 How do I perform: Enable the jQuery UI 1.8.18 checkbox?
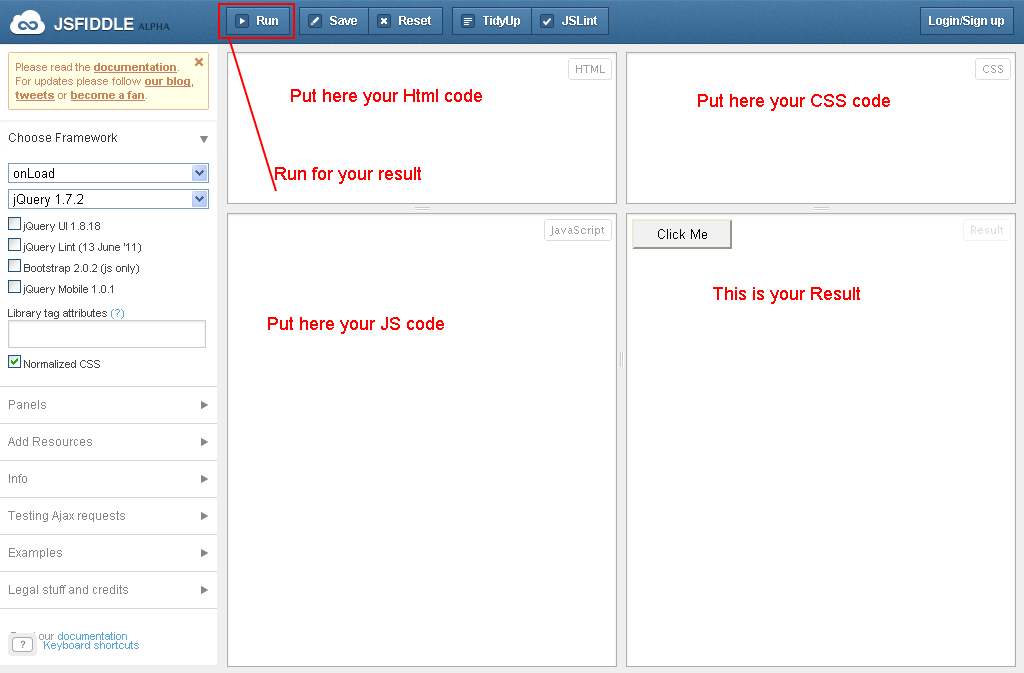pos(14,224)
